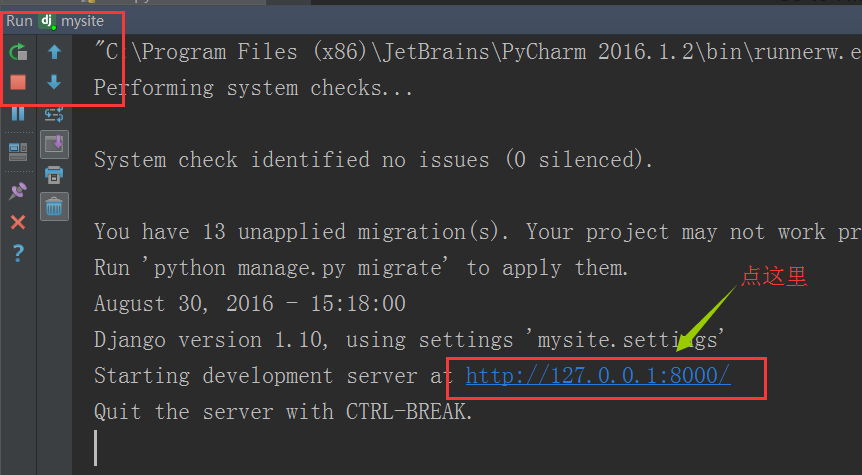Print the console output
Screen dimensions: 862x475
[x=54, y=175]
